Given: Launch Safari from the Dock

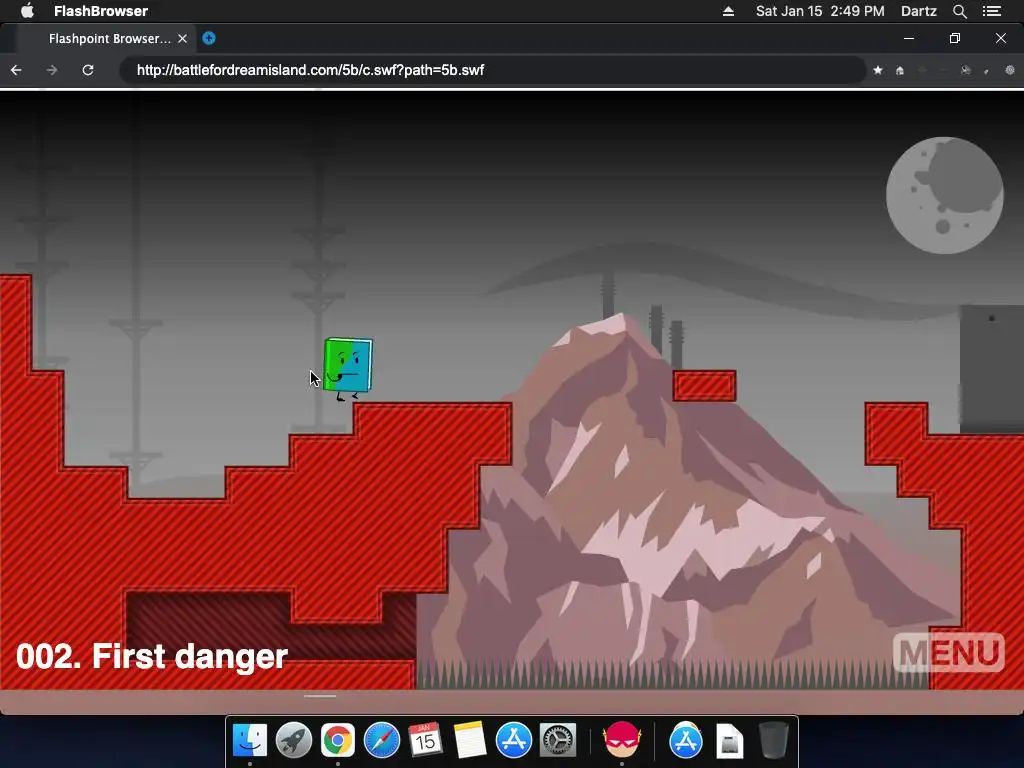Looking at the screenshot, I should point(381,740).
